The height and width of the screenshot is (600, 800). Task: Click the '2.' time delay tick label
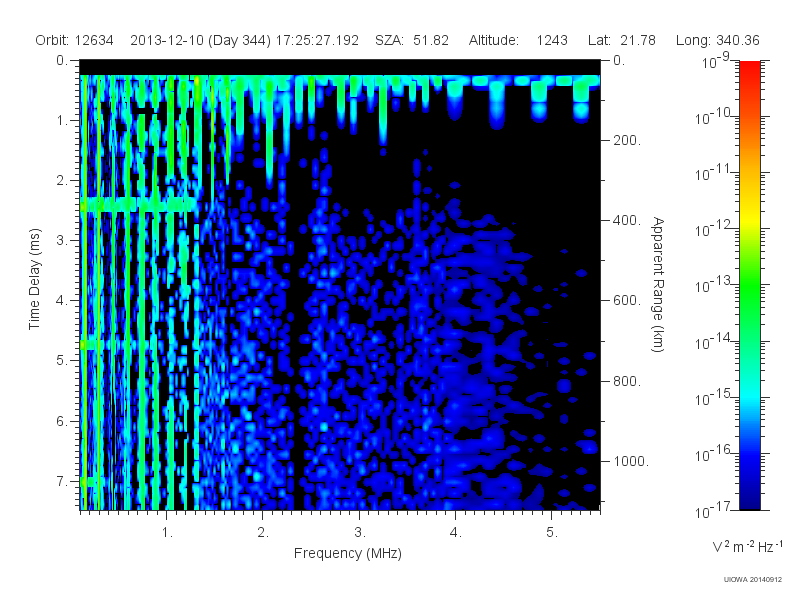tap(62, 181)
